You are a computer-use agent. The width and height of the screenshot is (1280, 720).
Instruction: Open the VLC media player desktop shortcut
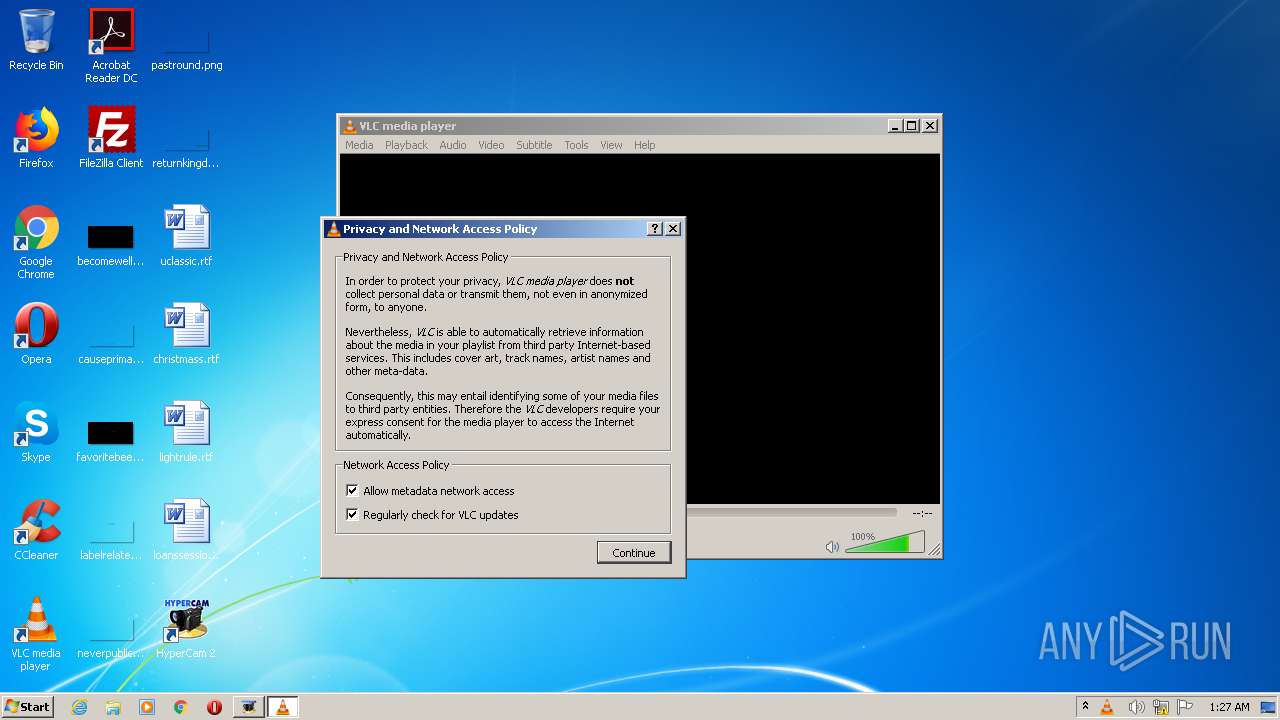tap(36, 634)
